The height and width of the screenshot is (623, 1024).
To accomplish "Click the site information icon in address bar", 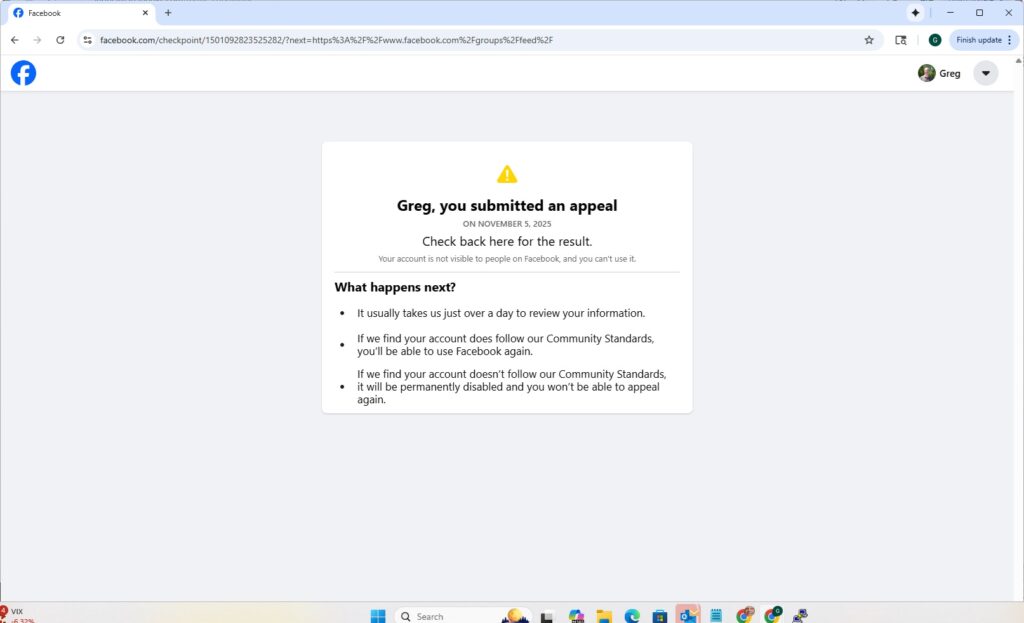I will tap(87, 40).
